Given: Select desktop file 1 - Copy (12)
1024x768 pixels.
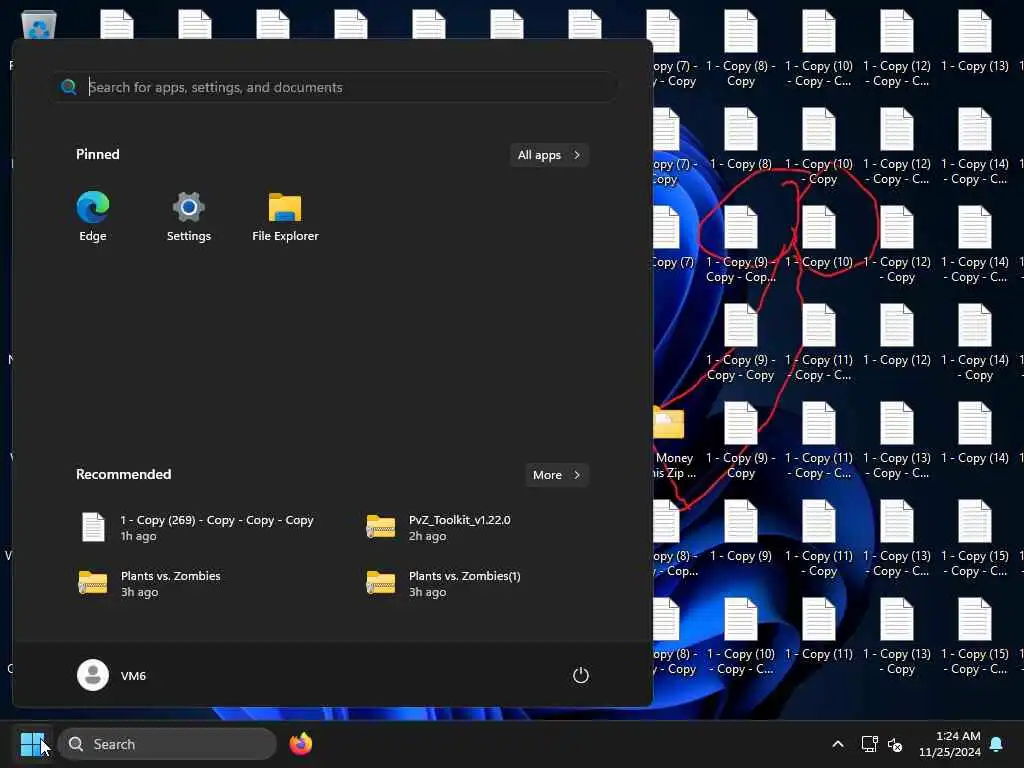Looking at the screenshot, I should pyautogui.click(x=897, y=336).
